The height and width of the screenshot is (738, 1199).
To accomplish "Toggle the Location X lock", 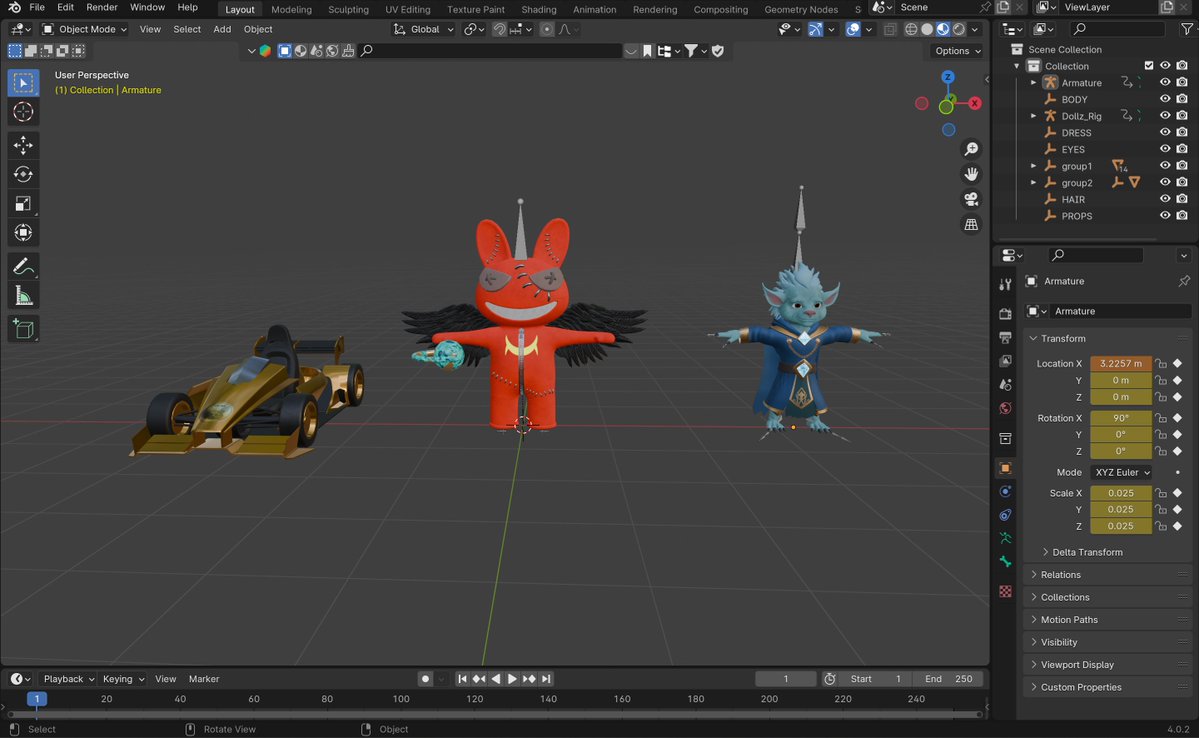I will coord(1161,364).
